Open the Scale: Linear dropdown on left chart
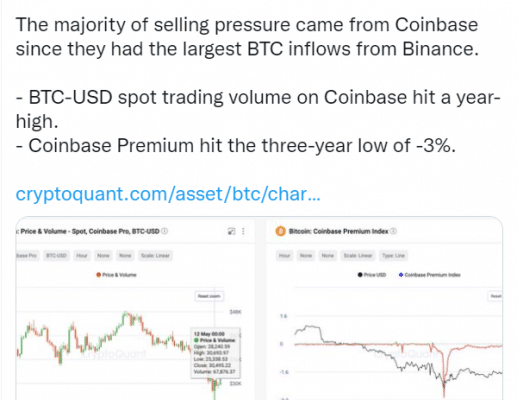Viewport: 517px width, 400px height. (155, 256)
